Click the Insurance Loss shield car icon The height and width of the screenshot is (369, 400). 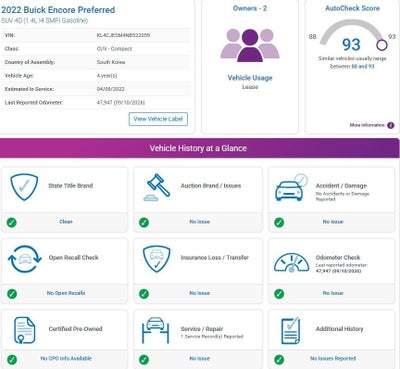tap(156, 259)
